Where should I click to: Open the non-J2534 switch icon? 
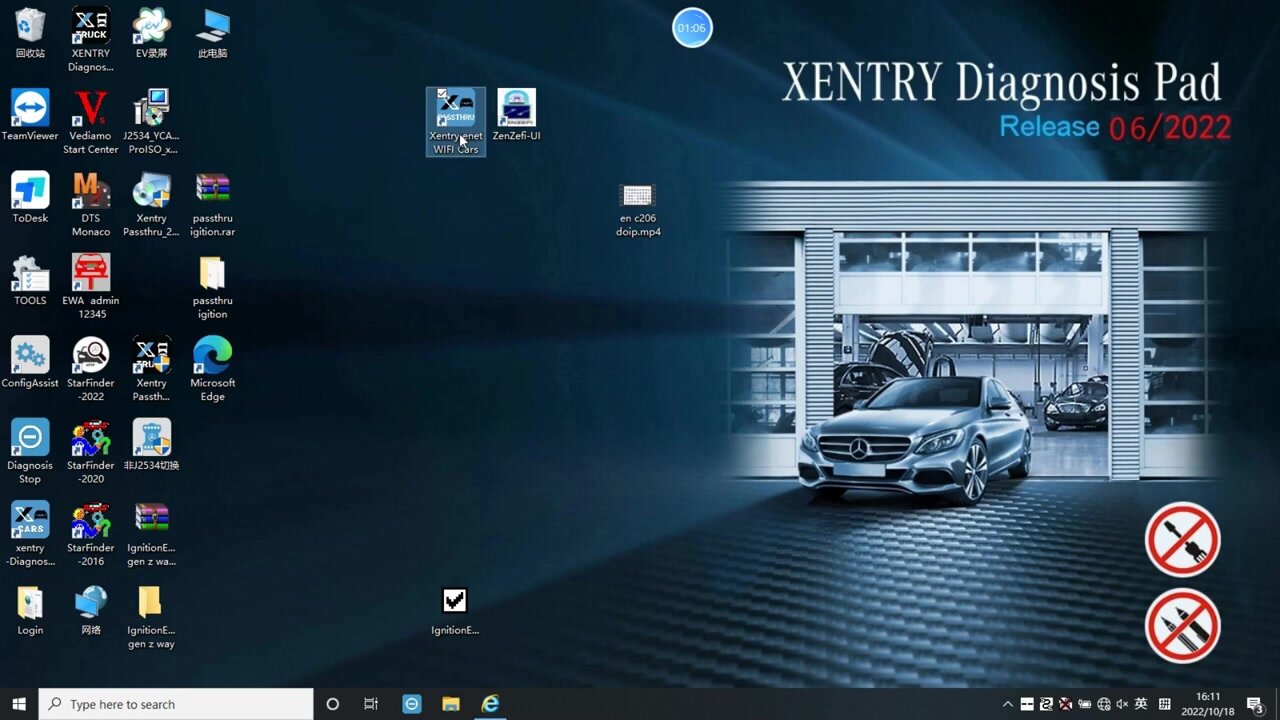pyautogui.click(x=152, y=444)
